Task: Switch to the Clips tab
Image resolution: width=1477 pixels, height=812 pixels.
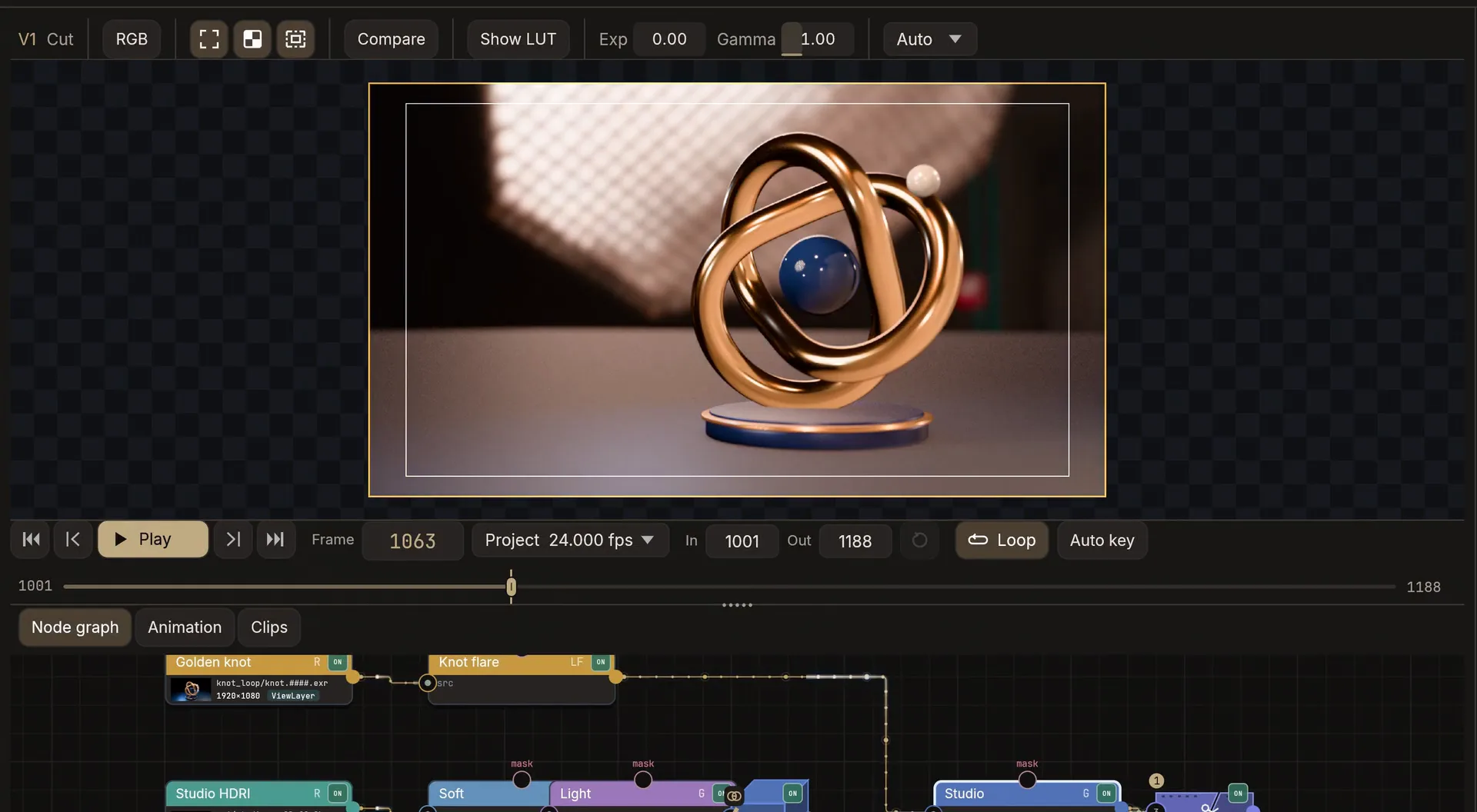Action: (269, 627)
